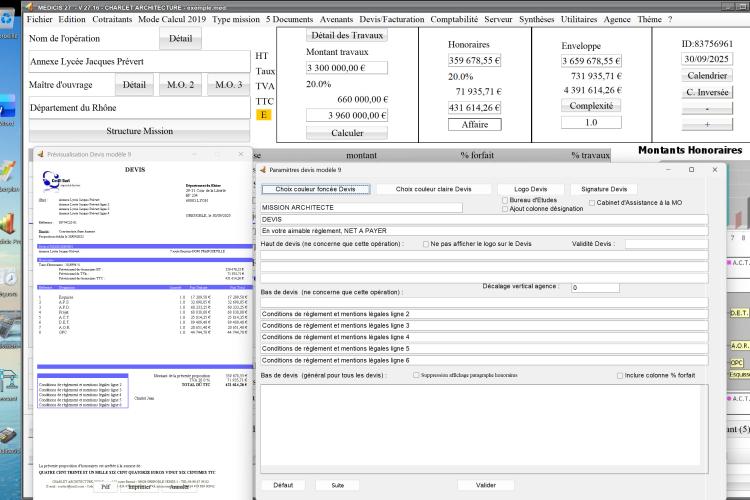Enable Ajout colonne désignation checkbox
Viewport: 750px width, 500px height.
tap(505, 209)
